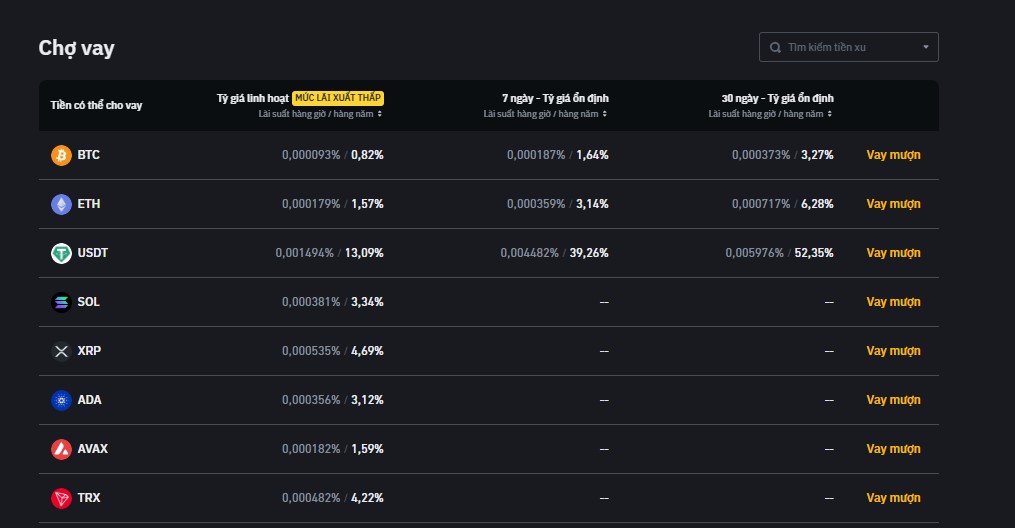Click "Vay mượn" for BTC

893,155
